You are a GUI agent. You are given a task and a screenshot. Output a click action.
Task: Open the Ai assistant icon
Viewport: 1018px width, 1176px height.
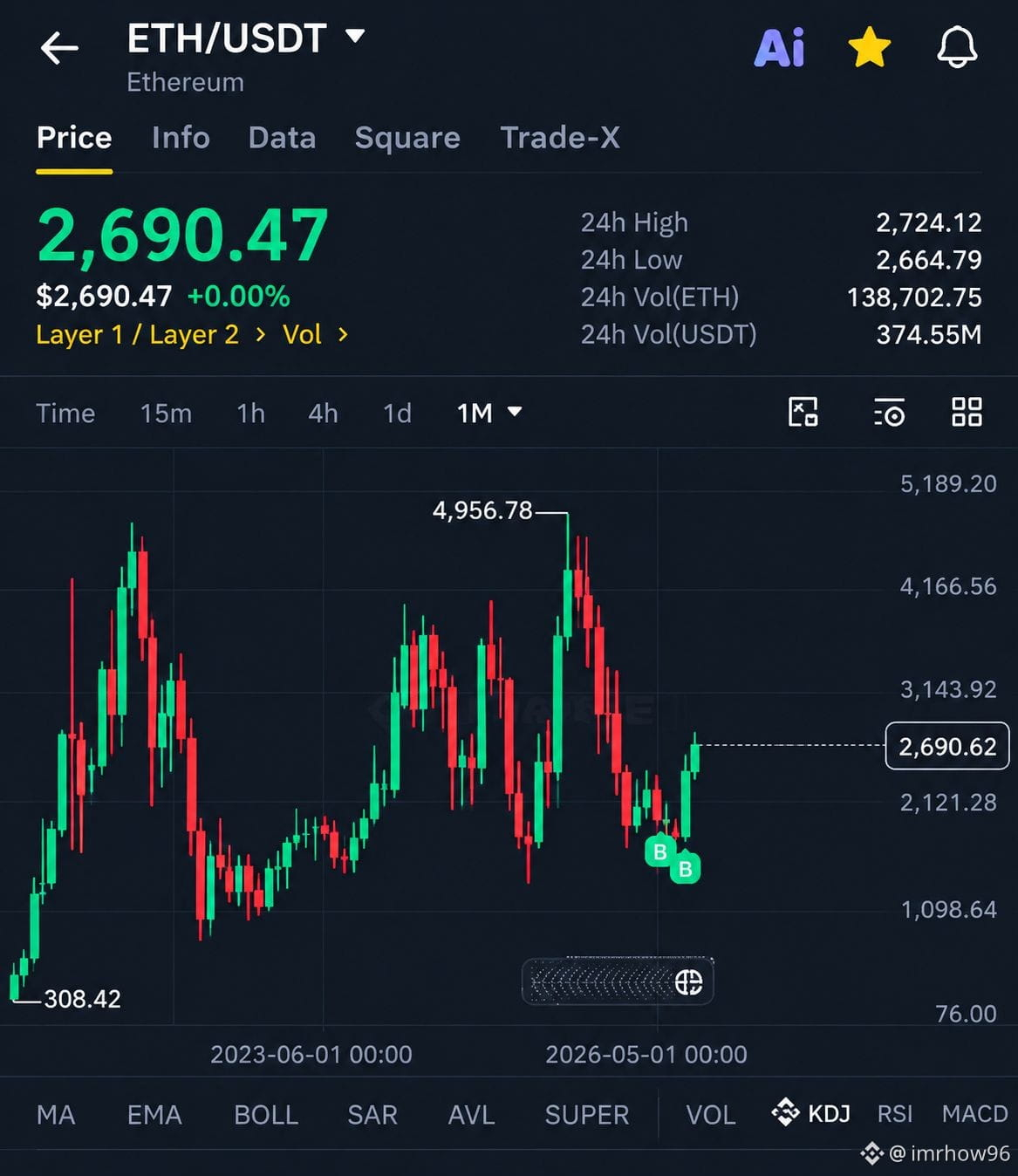779,48
